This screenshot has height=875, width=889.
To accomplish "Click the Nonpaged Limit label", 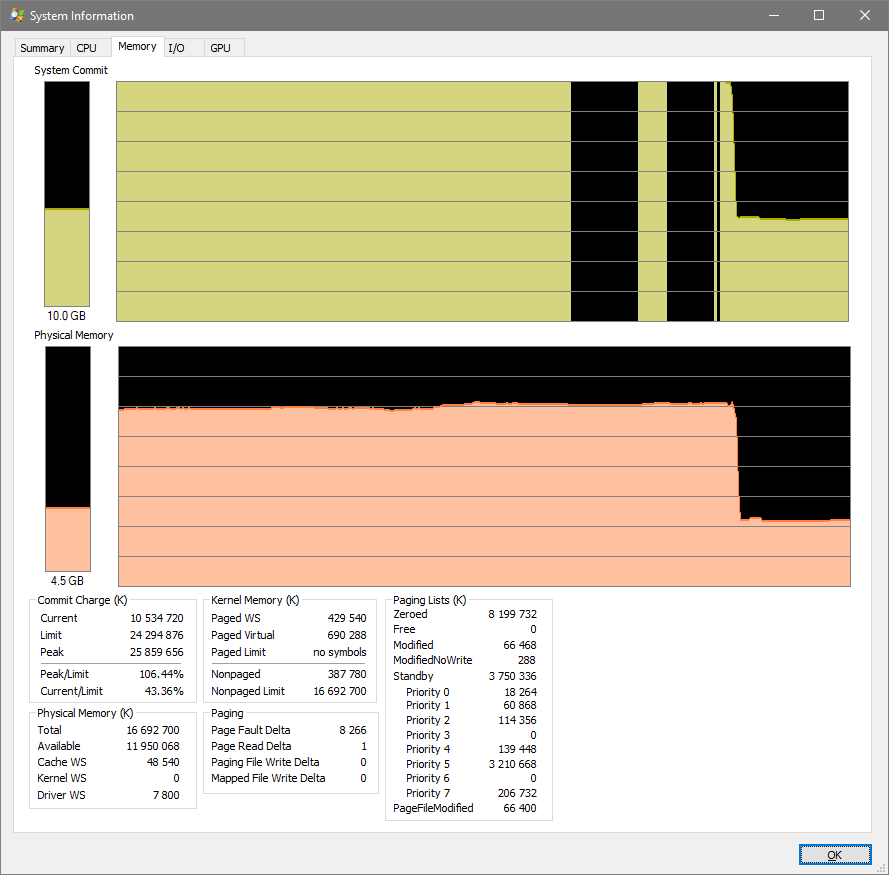I will 248,691.
